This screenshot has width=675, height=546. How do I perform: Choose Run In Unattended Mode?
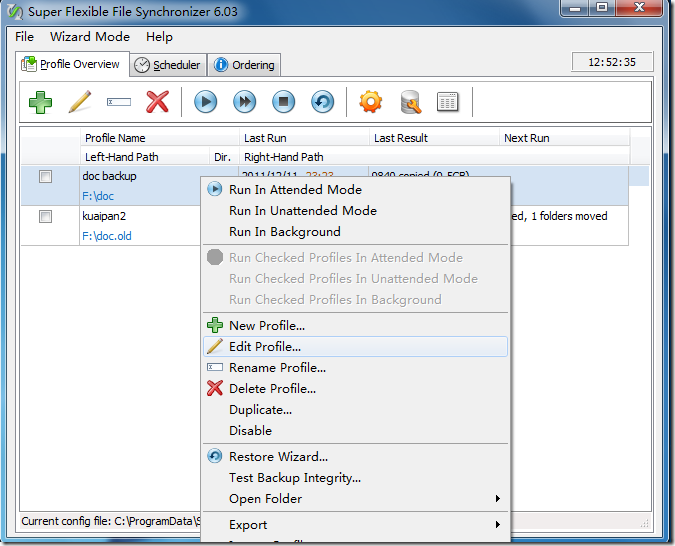click(x=356, y=211)
